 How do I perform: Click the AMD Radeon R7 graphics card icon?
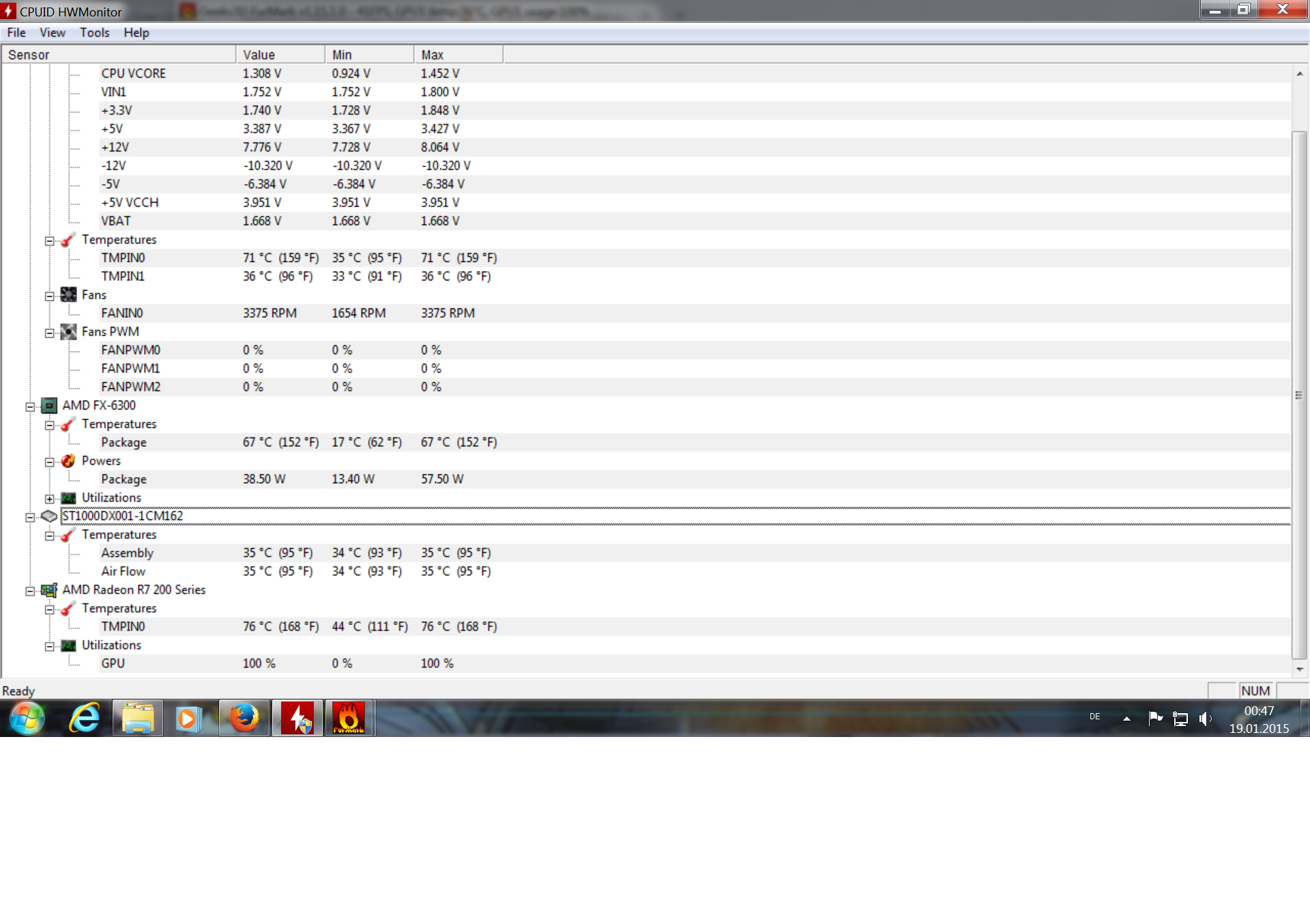pos(49,590)
